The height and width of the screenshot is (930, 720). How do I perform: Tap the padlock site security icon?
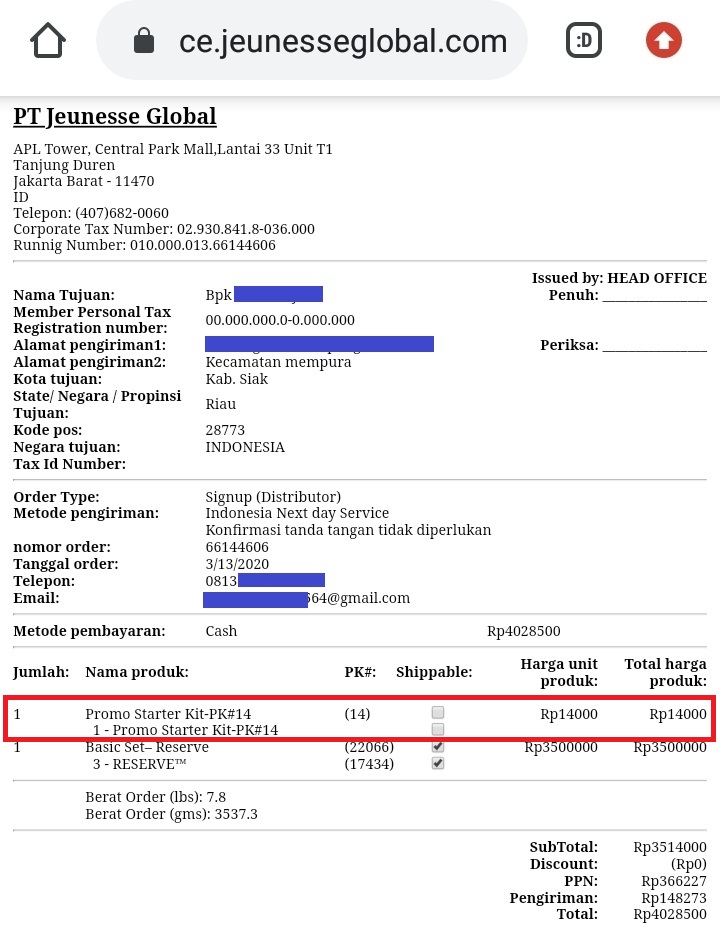point(144,42)
